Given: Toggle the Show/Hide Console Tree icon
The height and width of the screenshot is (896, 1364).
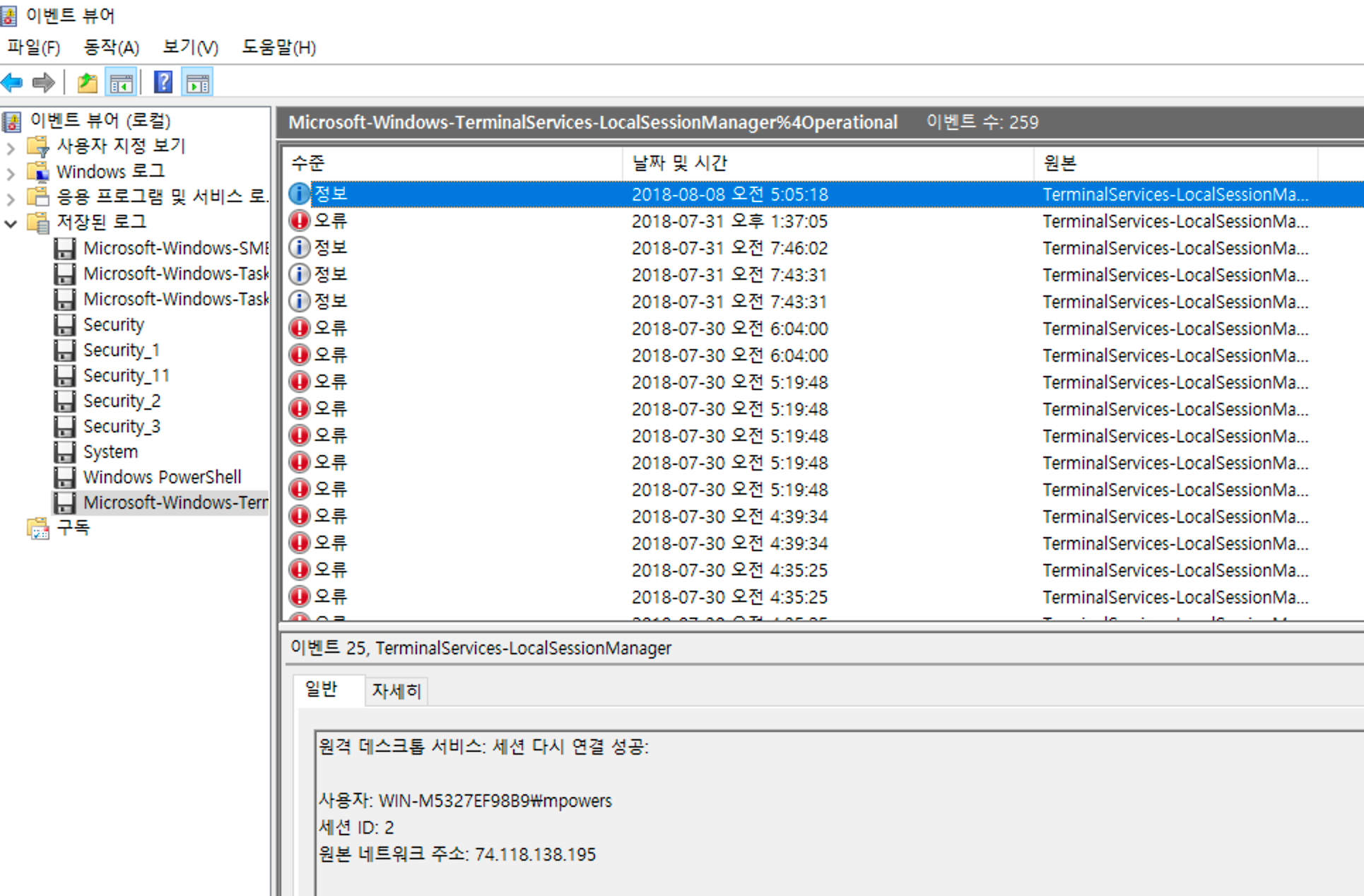Looking at the screenshot, I should click(121, 83).
